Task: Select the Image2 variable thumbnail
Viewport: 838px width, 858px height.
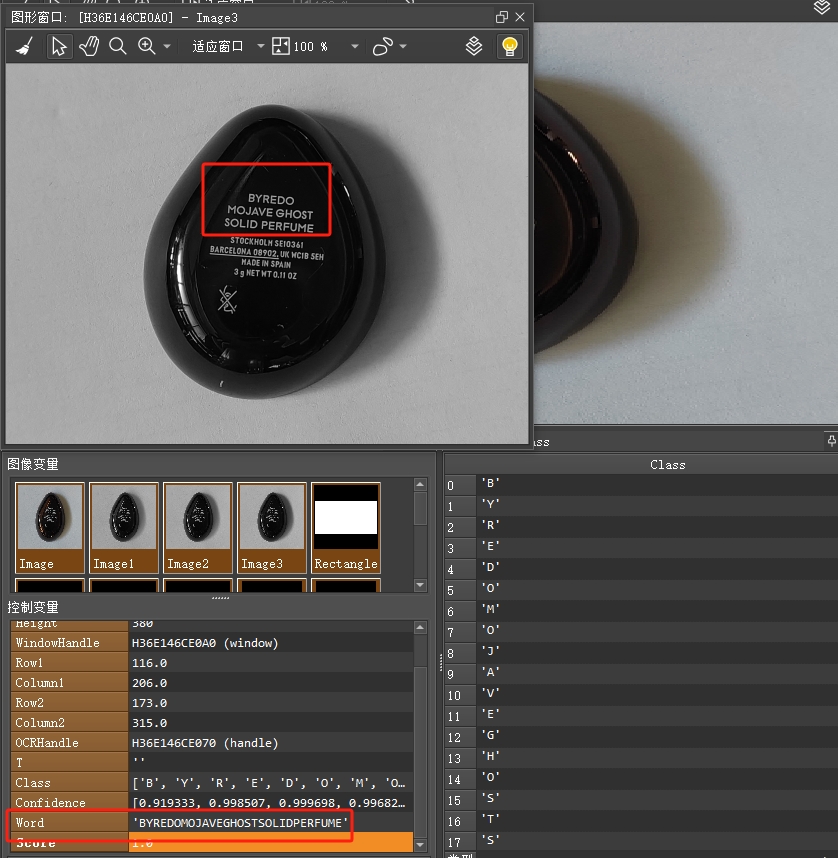Action: pyautogui.click(x=198, y=527)
